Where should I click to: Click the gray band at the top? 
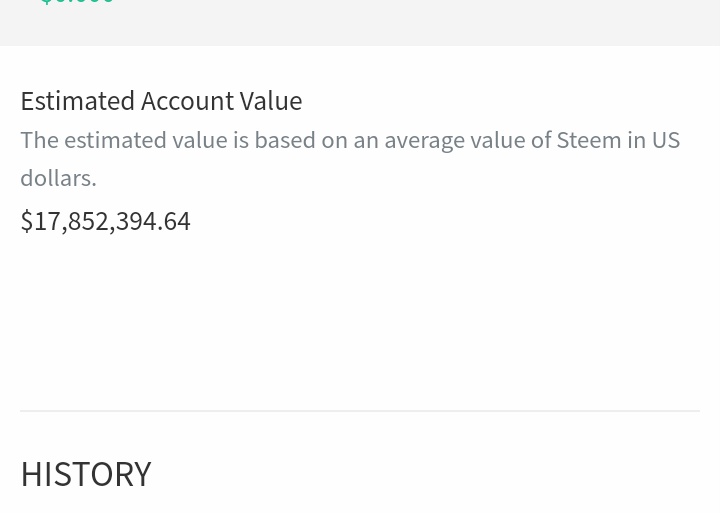click(400, 22)
